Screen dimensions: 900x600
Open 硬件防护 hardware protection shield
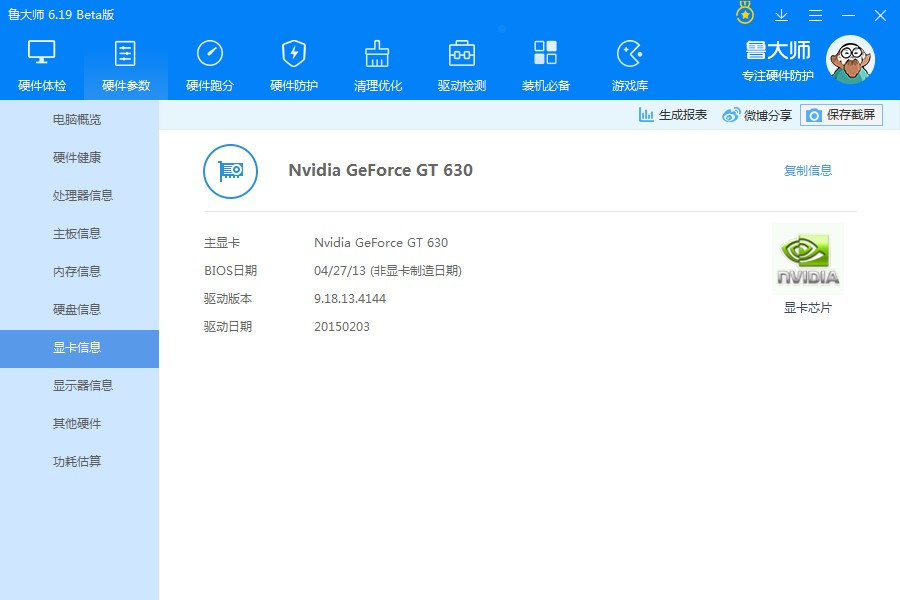tap(294, 66)
